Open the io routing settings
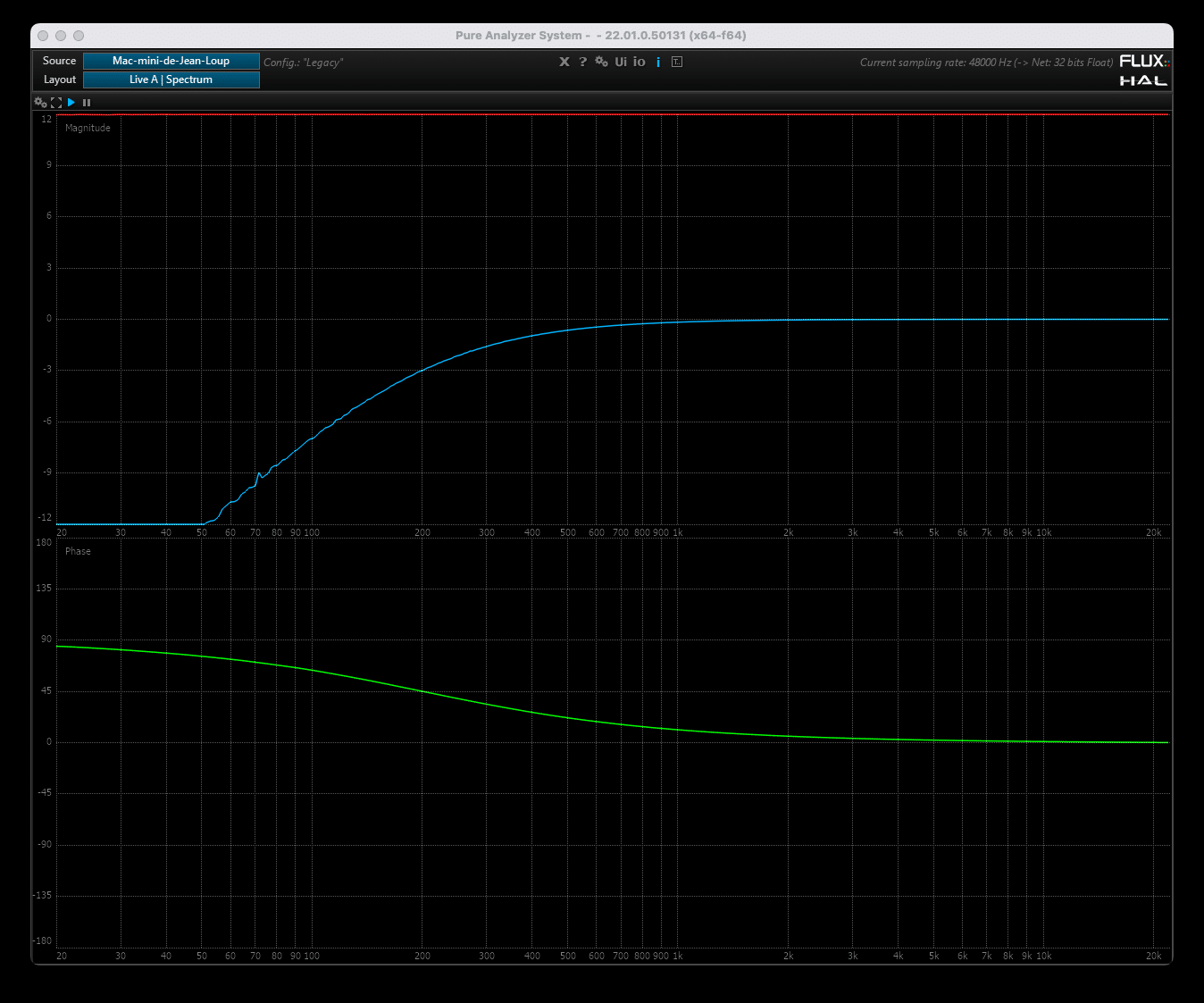The width and height of the screenshot is (1204, 1003). (640, 62)
